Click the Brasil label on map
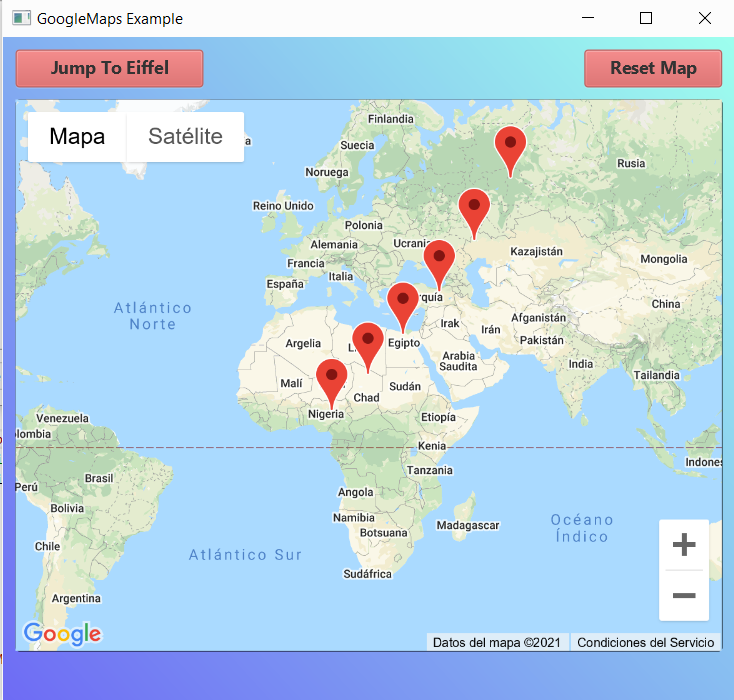The width and height of the screenshot is (734, 700). 99,478
